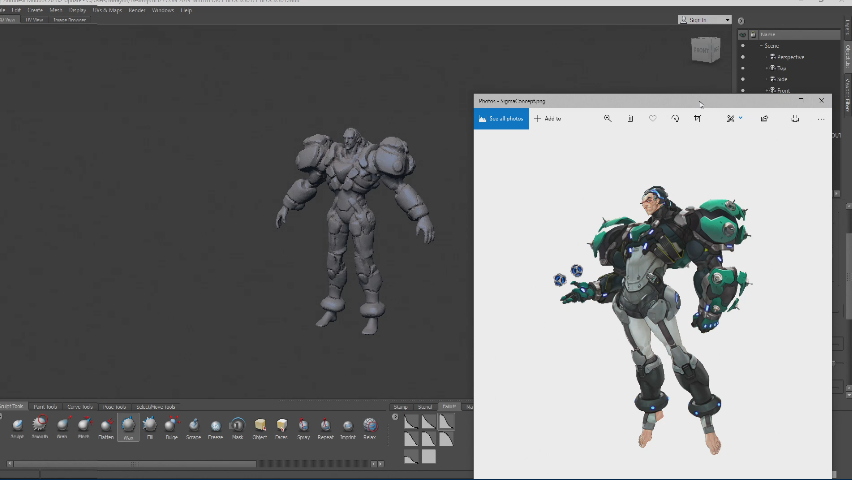The width and height of the screenshot is (852, 480).
Task: Switch to the Curve Tools tab
Action: pos(80,407)
